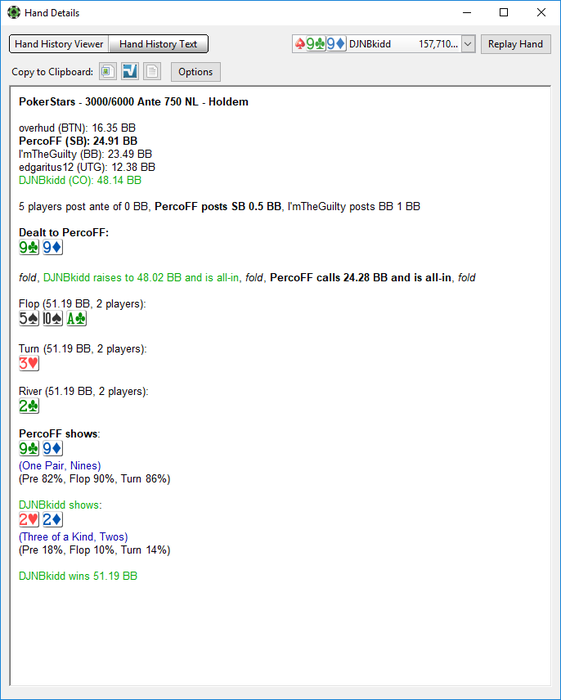
Task: Copy hand as plain text page icon
Action: click(152, 71)
